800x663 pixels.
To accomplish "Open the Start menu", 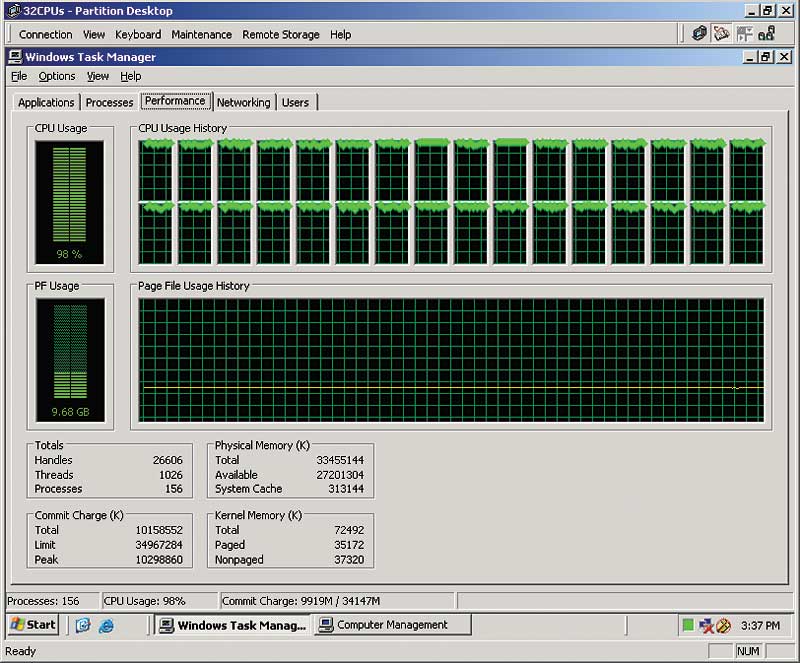I will [33, 625].
